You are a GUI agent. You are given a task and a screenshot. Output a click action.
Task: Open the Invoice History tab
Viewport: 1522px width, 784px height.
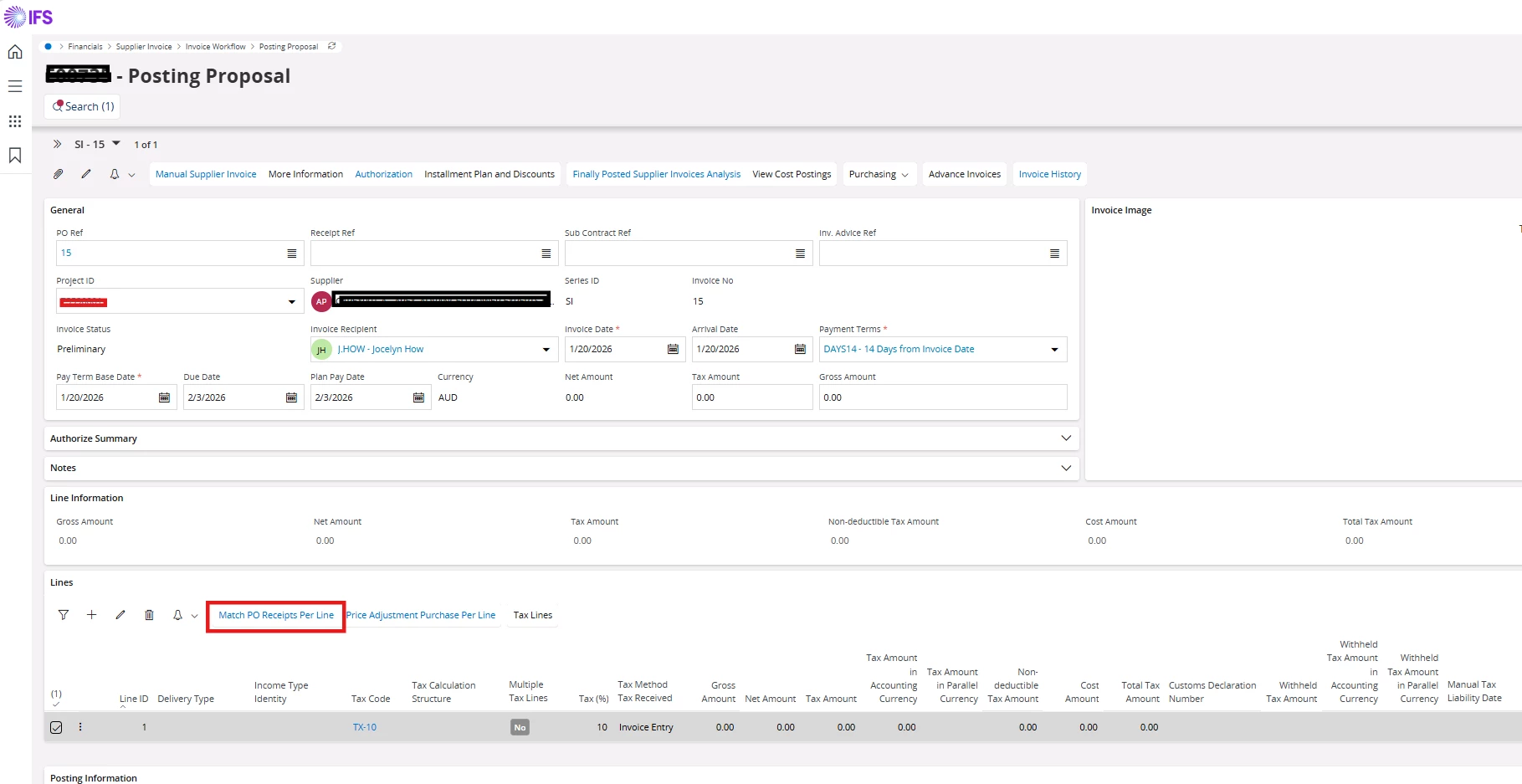(1049, 174)
